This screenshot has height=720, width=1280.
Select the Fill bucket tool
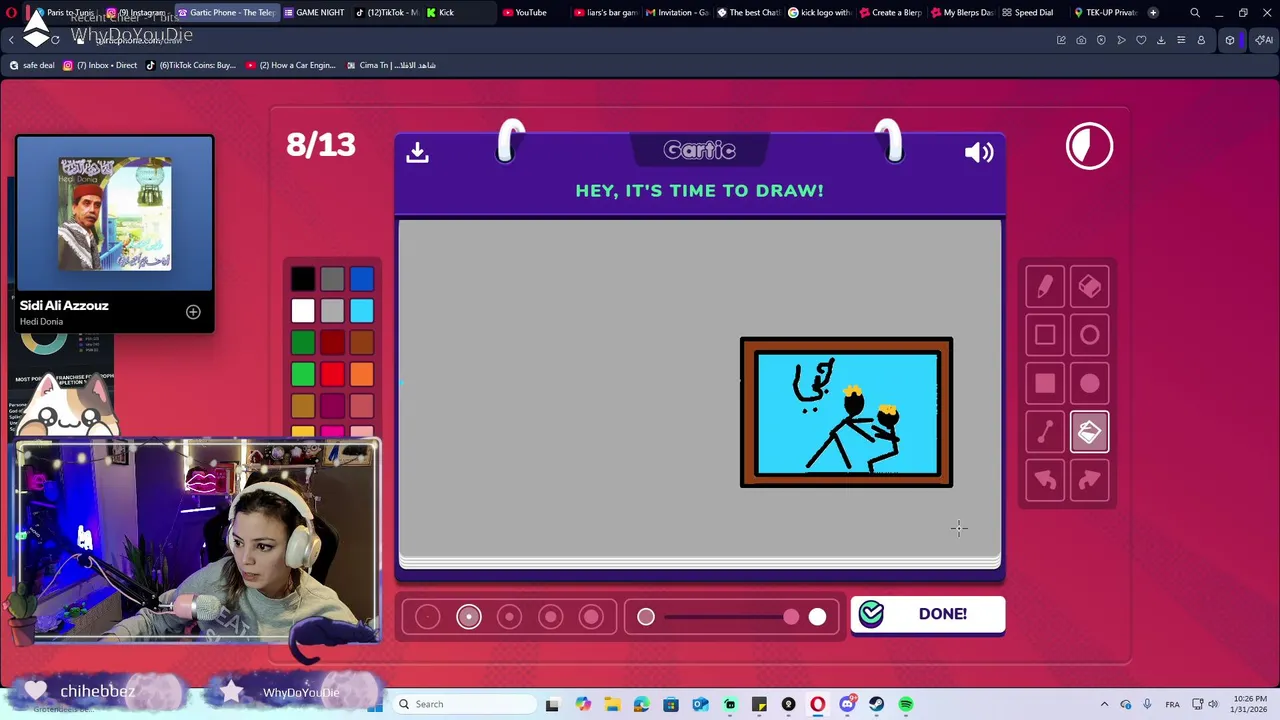tap(1089, 432)
